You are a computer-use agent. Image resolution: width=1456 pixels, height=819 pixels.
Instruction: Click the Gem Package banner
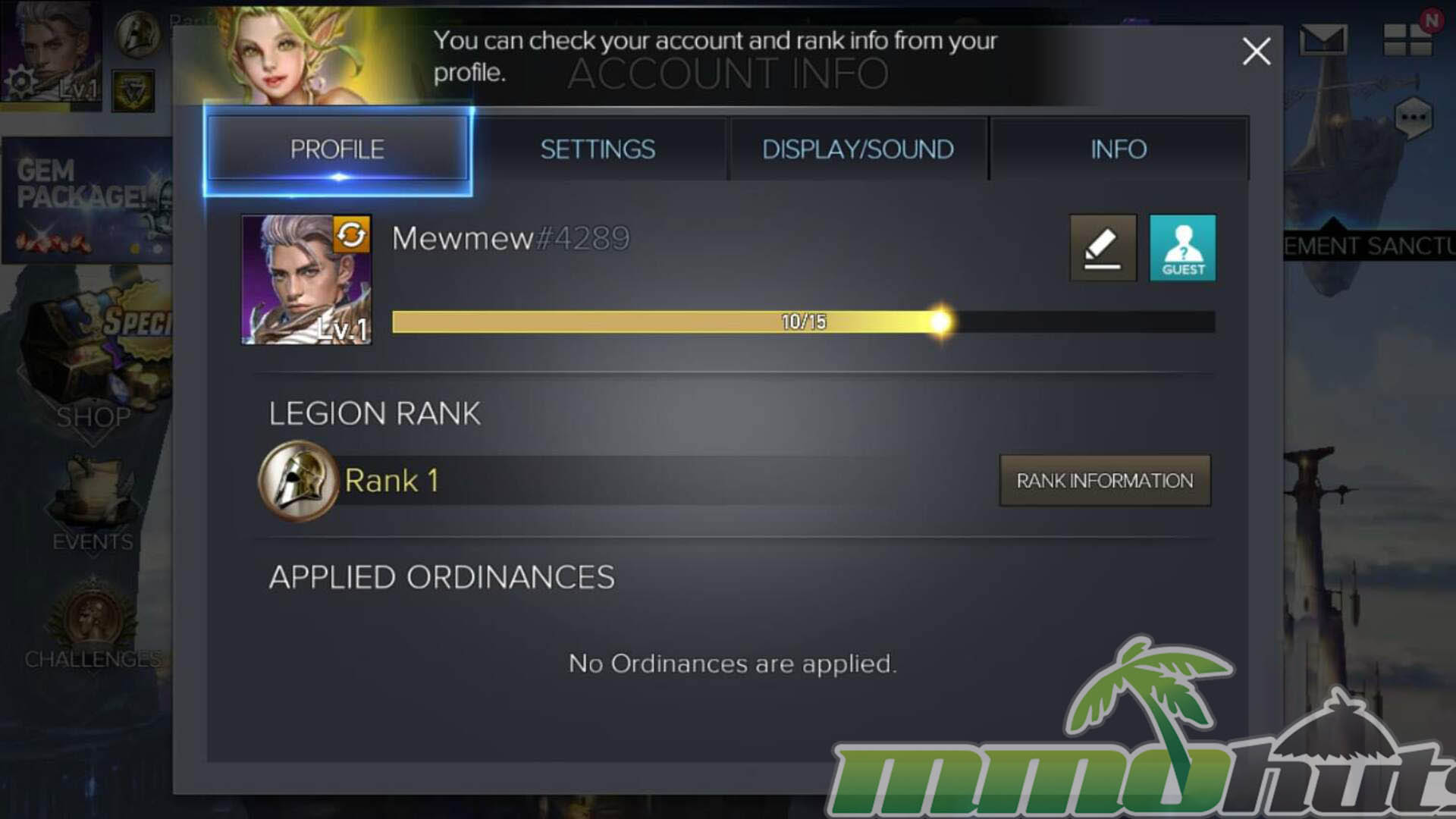pyautogui.click(x=86, y=201)
